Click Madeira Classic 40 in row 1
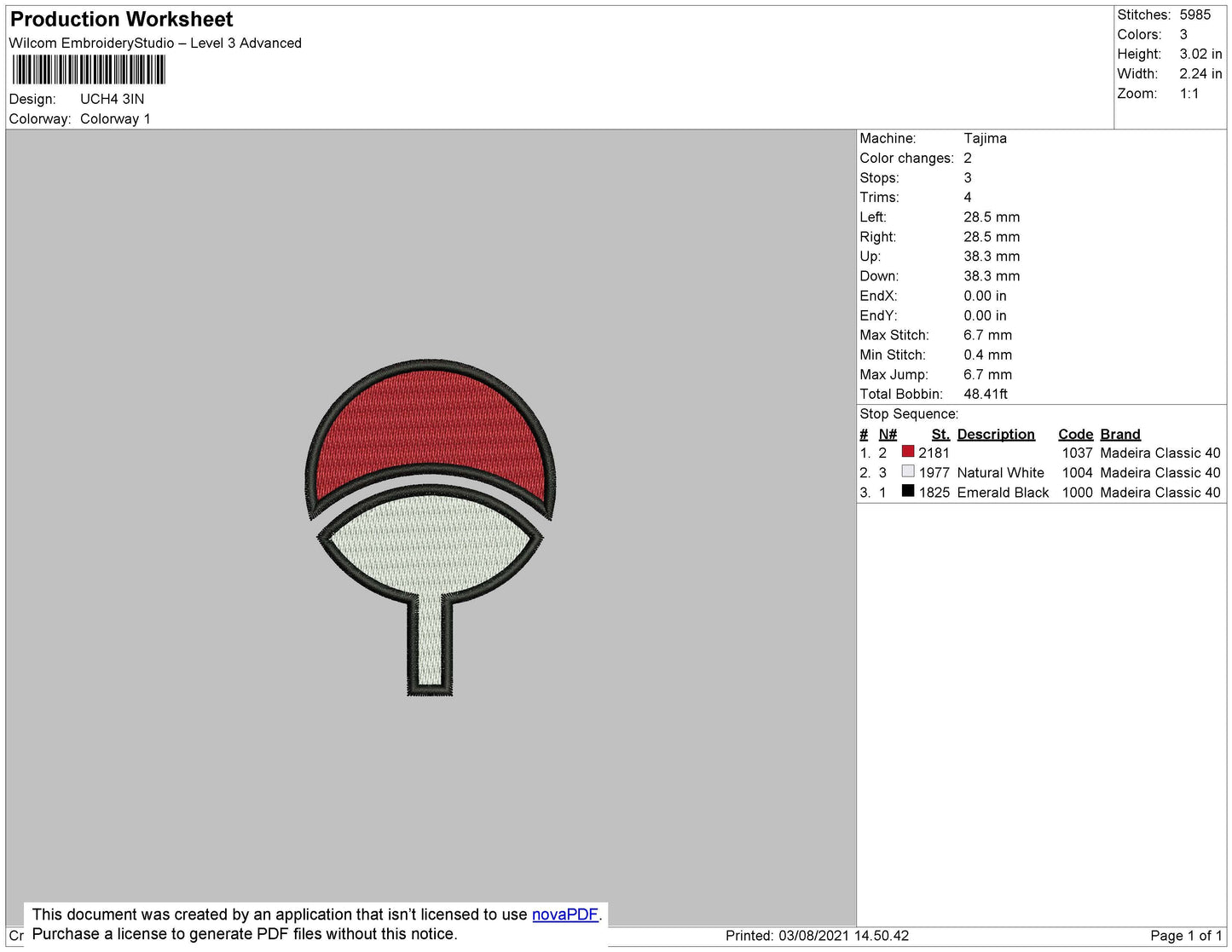The width and height of the screenshot is (1232, 952). click(x=1160, y=453)
